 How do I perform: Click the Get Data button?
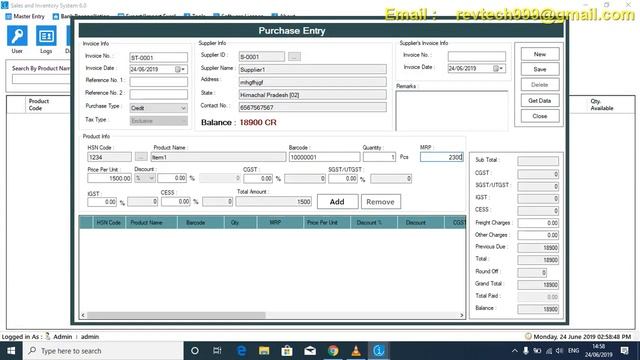[540, 100]
